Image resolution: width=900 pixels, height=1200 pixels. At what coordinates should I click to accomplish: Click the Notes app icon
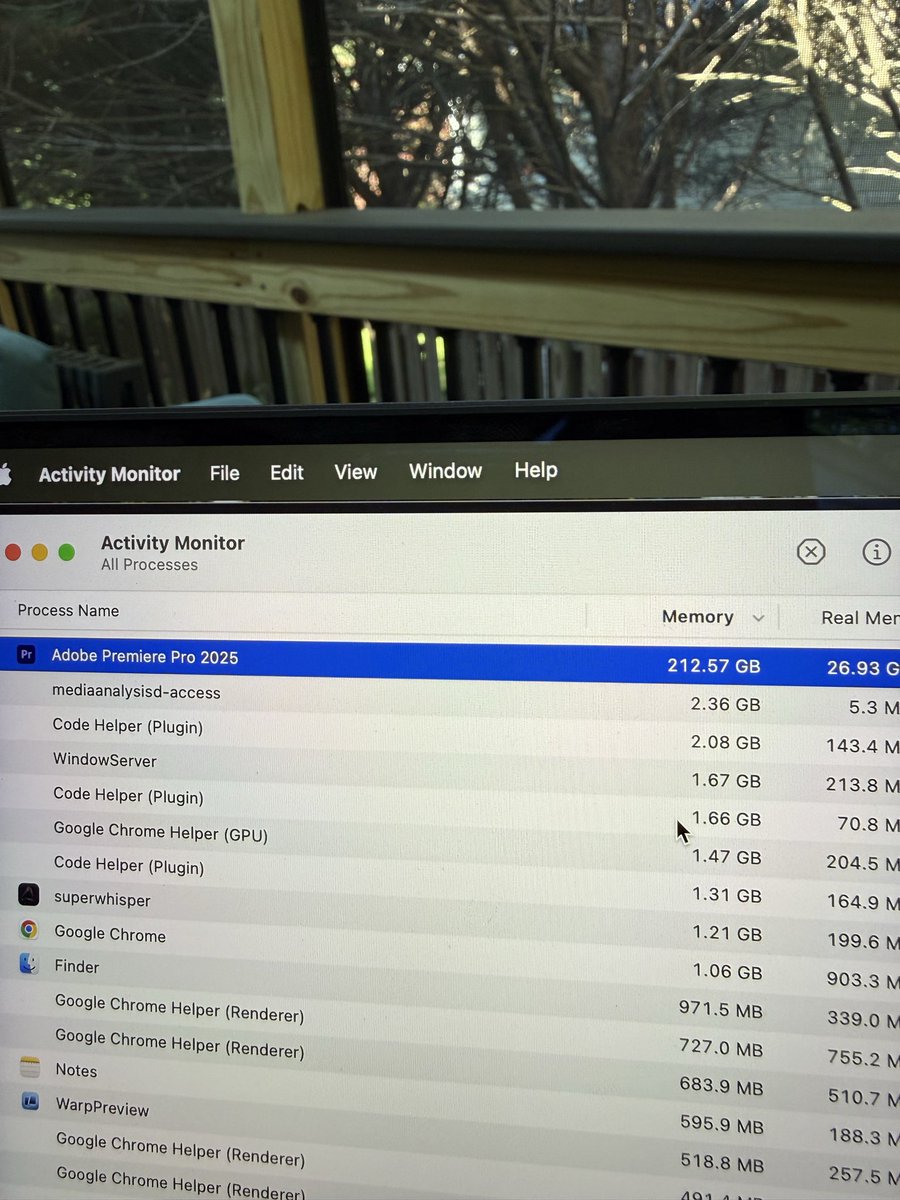coord(30,1068)
